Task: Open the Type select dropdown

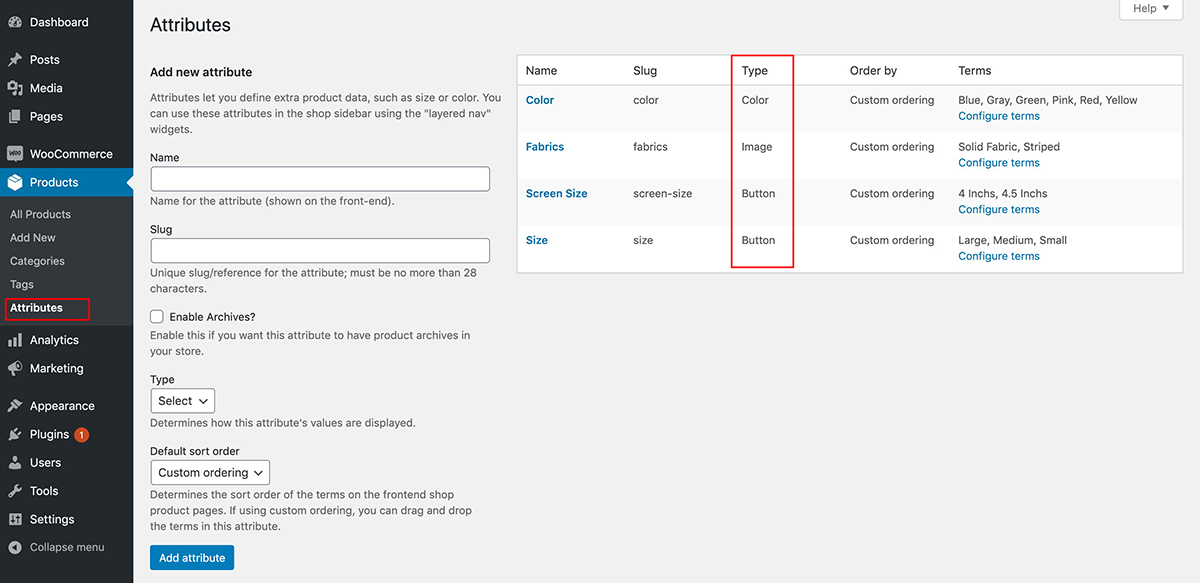Action: 183,401
